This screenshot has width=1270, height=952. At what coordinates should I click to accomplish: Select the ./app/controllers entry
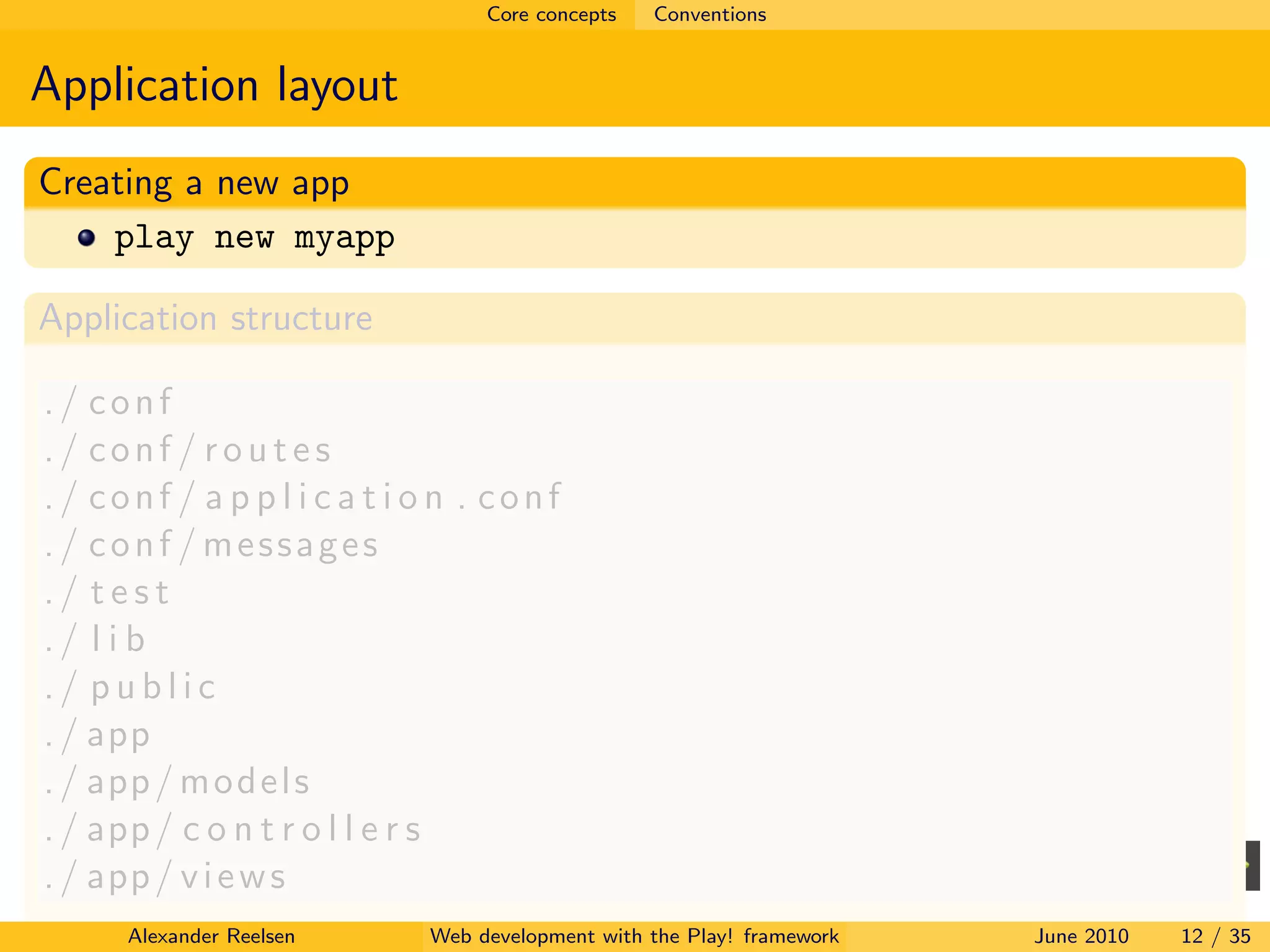tap(234, 830)
